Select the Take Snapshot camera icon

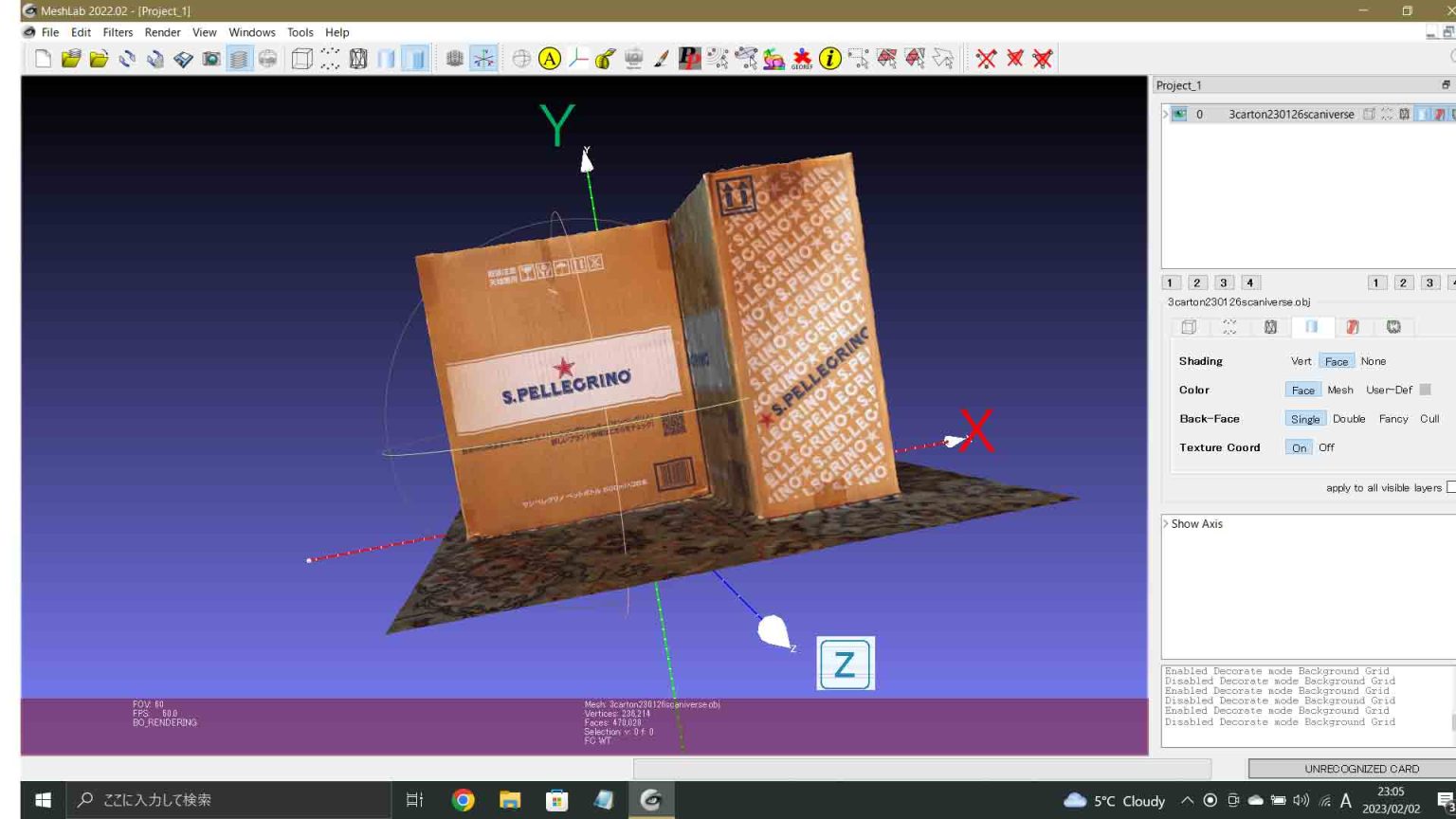[210, 58]
